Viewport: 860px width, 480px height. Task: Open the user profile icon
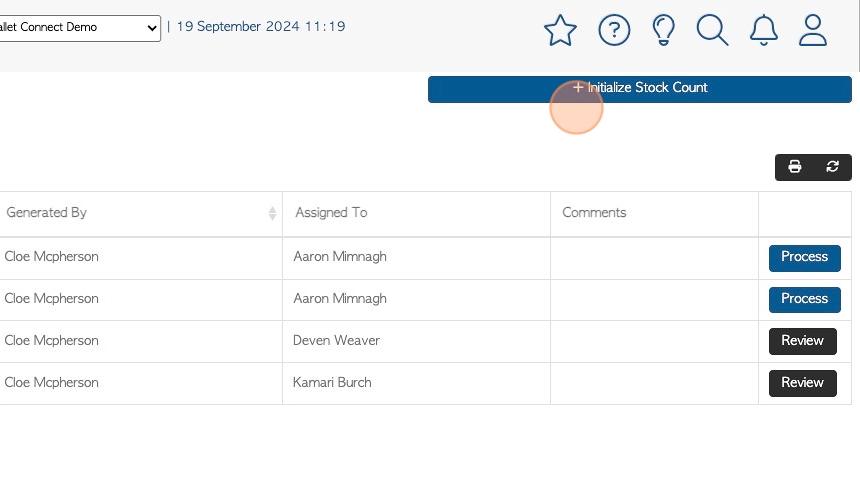(812, 30)
